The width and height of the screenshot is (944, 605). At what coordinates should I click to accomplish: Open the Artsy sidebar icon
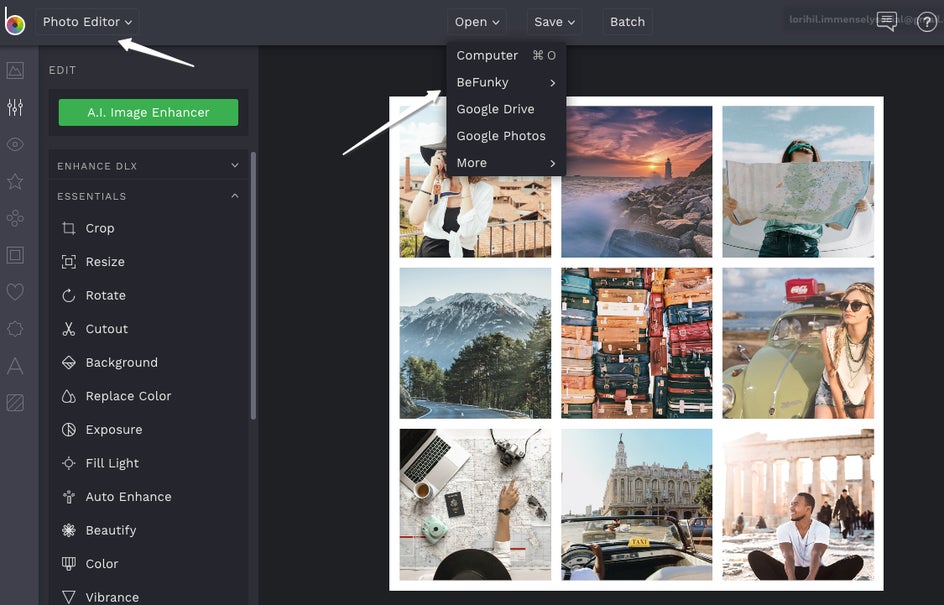(15, 218)
